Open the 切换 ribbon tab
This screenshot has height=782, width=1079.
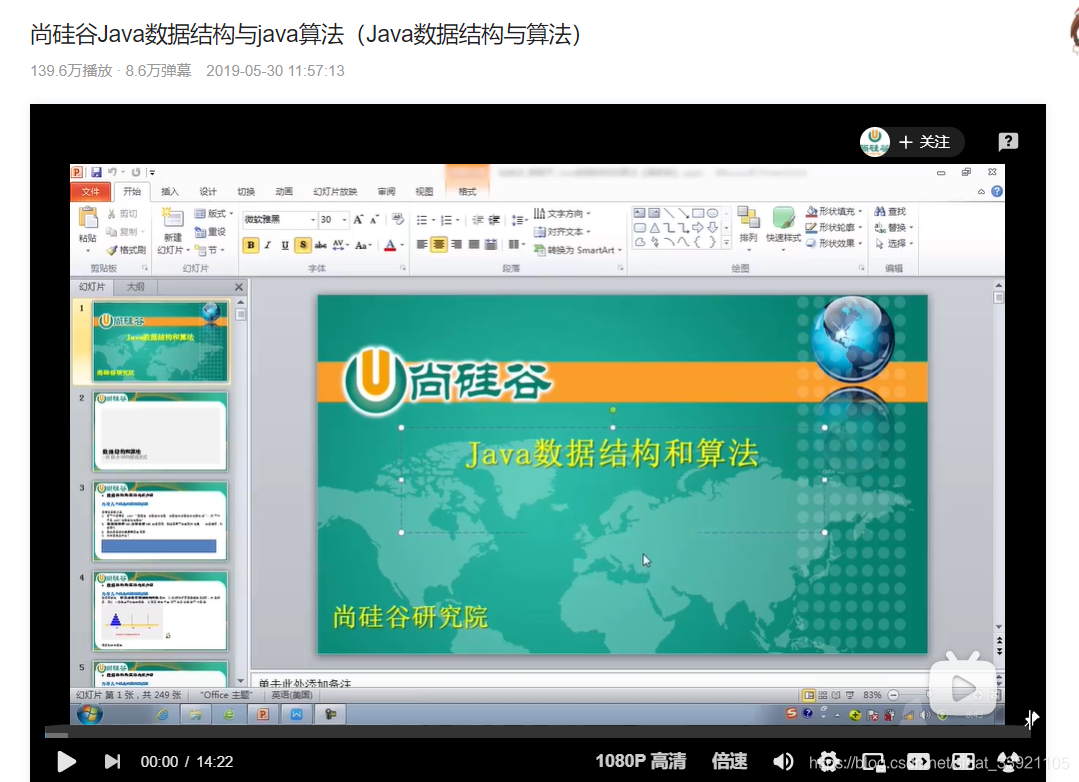click(246, 191)
